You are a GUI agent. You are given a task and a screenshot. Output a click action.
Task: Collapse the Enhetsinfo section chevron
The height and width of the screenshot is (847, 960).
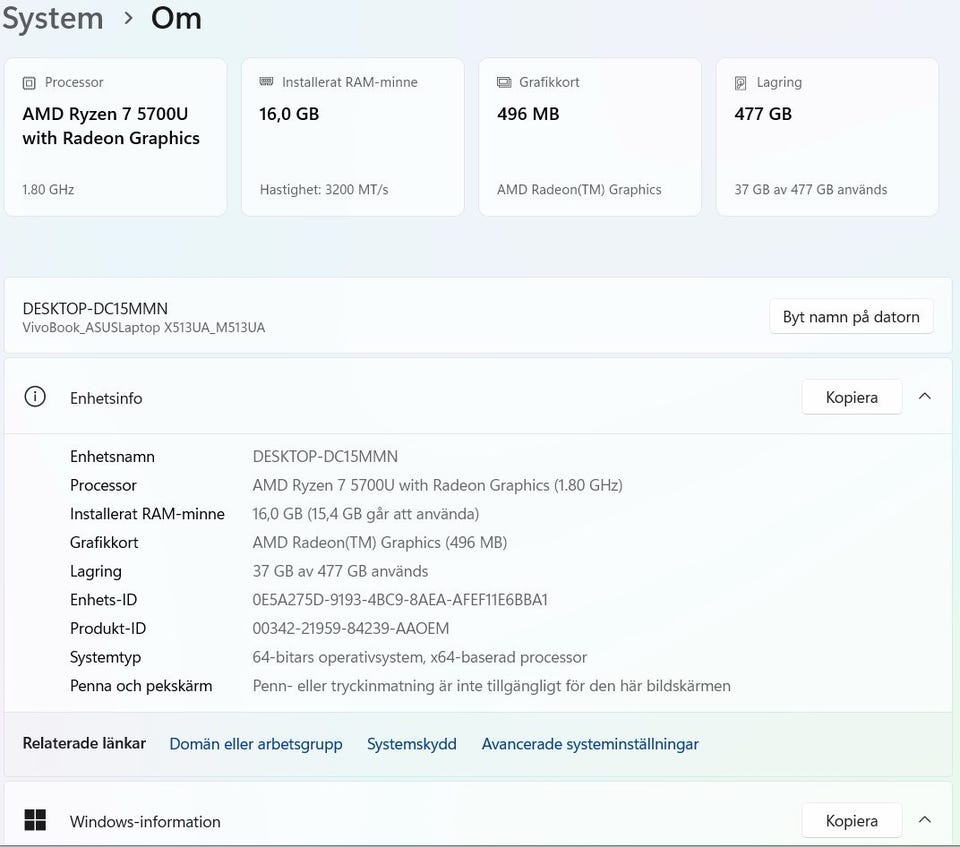coord(924,396)
